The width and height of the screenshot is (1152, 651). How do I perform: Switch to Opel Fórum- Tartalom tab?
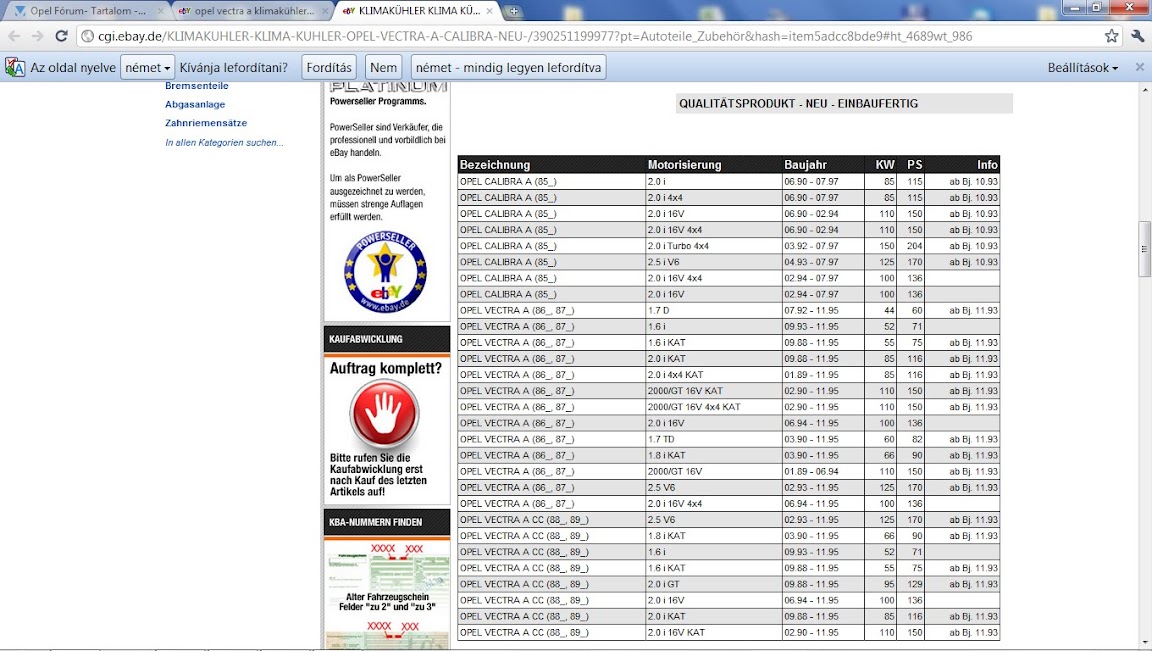click(x=88, y=11)
